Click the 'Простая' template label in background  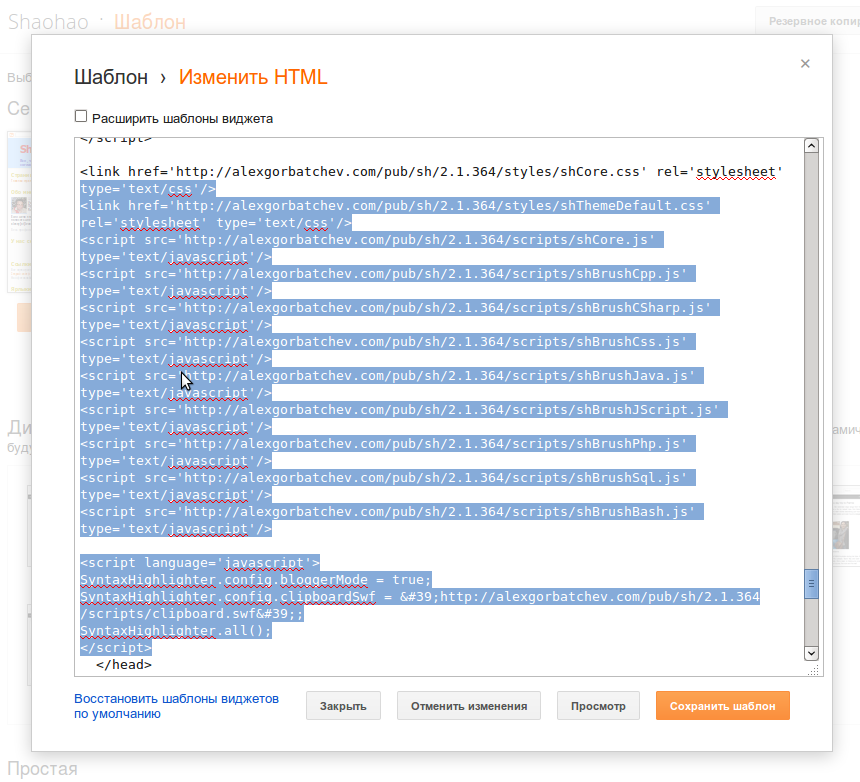point(42,769)
